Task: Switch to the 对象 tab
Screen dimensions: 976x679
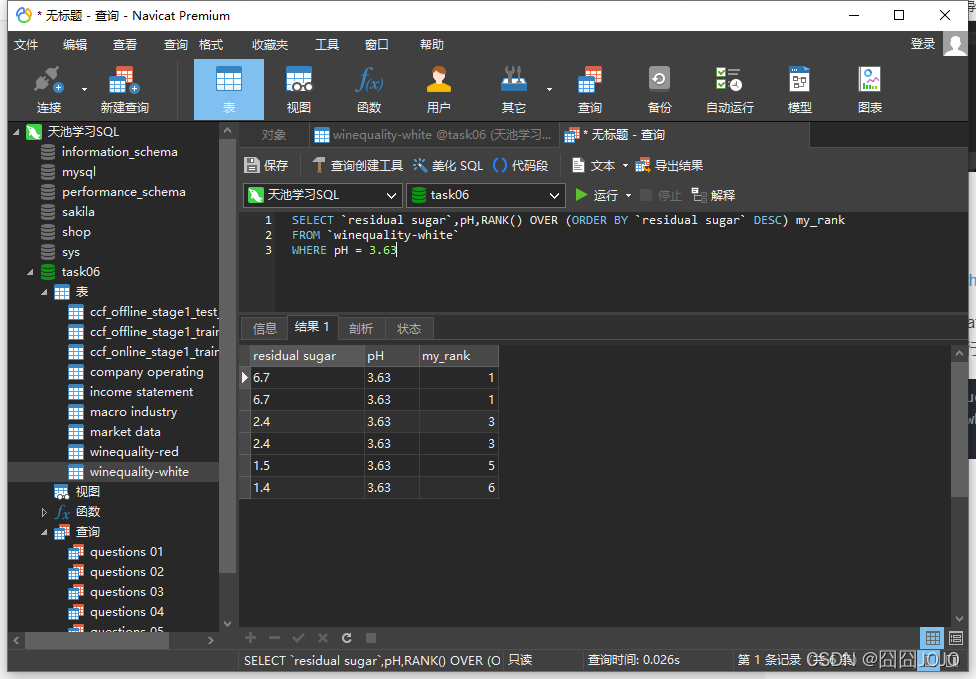Action: point(273,135)
